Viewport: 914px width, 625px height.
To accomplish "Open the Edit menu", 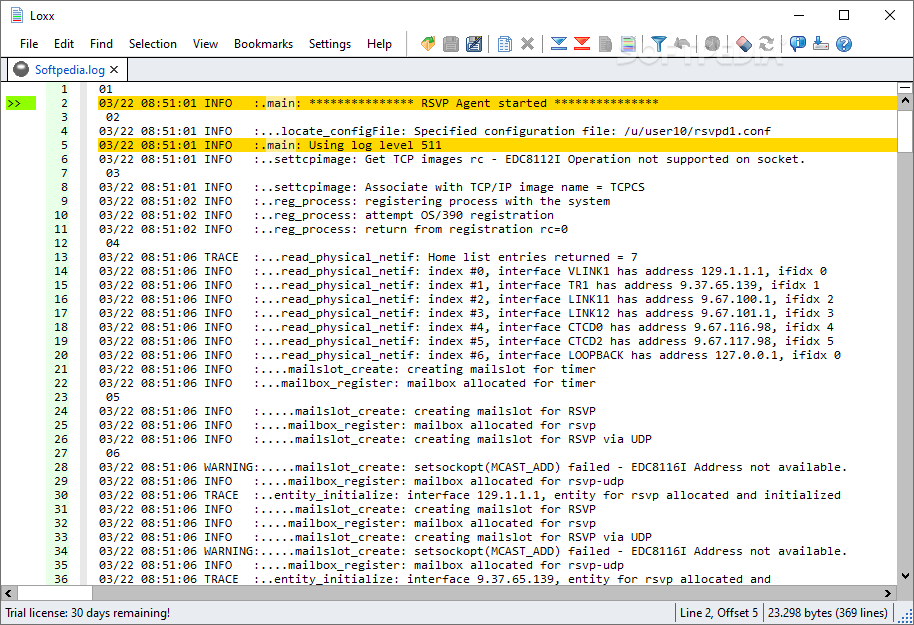I will (x=64, y=44).
